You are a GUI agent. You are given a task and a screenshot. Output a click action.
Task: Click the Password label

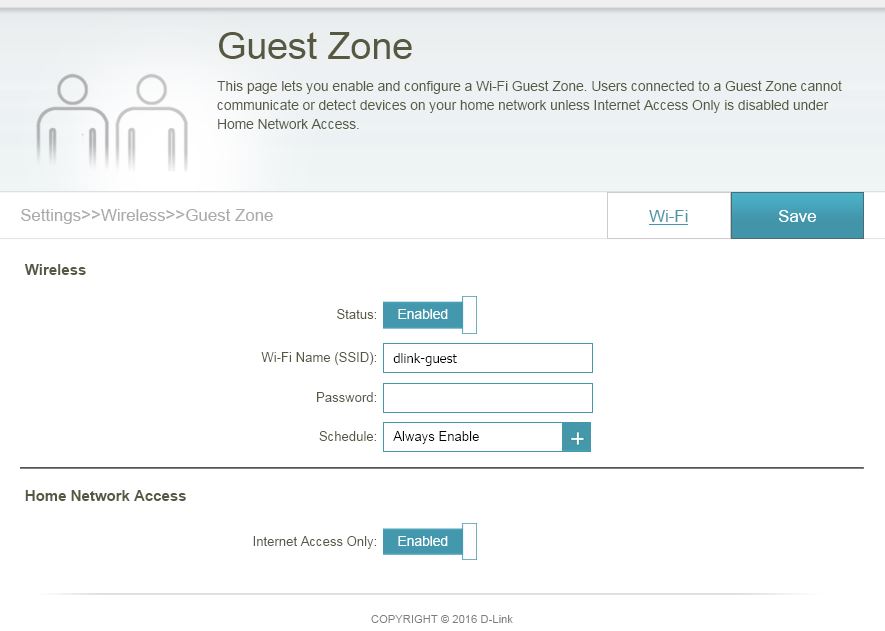point(346,397)
